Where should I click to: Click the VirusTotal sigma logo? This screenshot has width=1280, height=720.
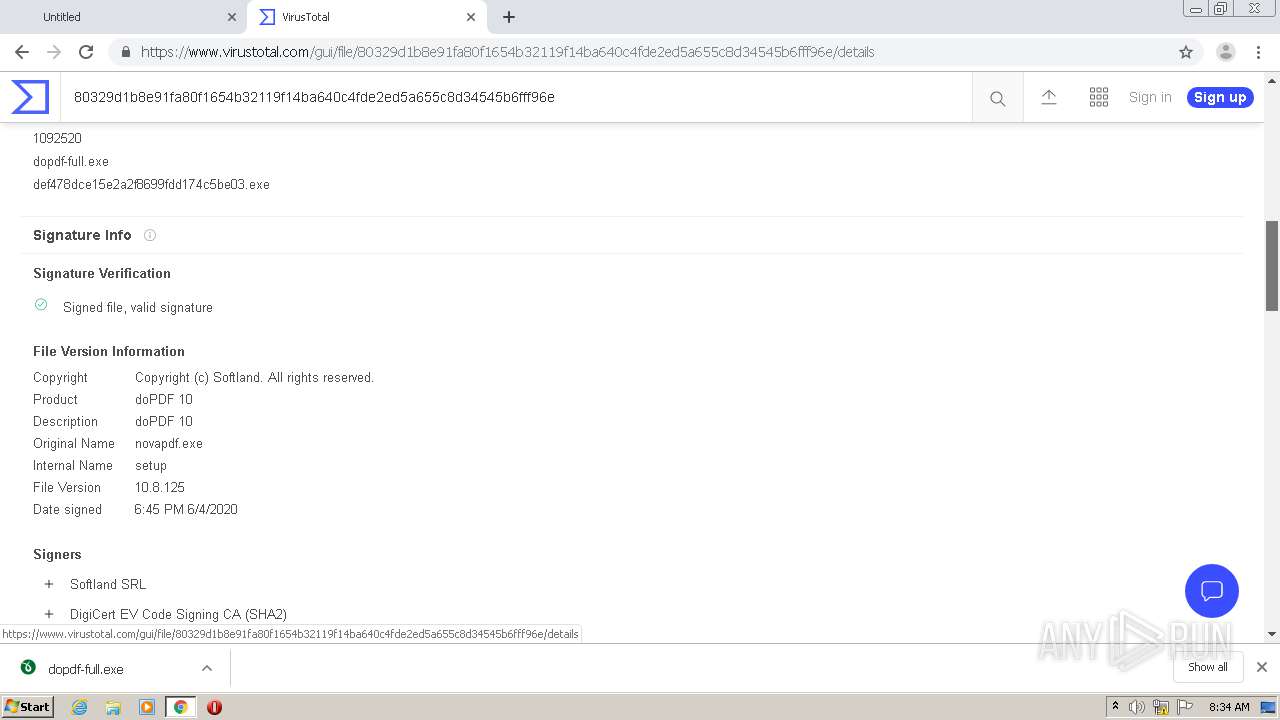click(30, 97)
